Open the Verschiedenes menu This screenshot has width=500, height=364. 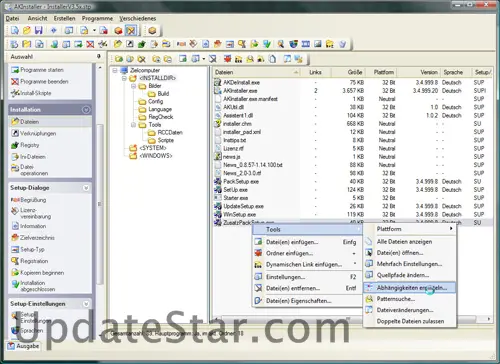138,18
